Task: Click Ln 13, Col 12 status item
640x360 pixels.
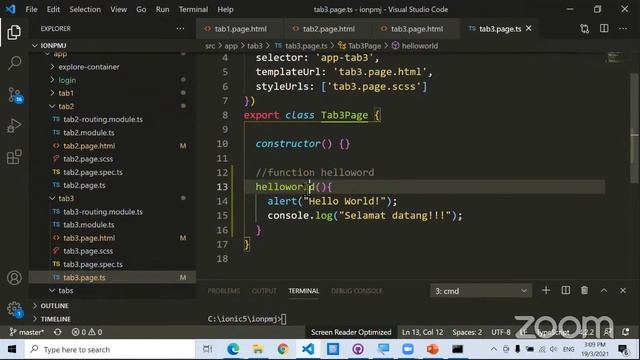Action: click(x=422, y=332)
